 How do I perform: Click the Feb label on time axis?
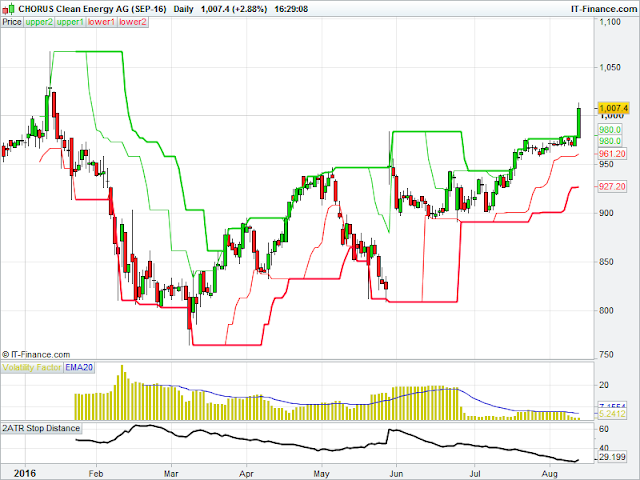(x=96, y=474)
